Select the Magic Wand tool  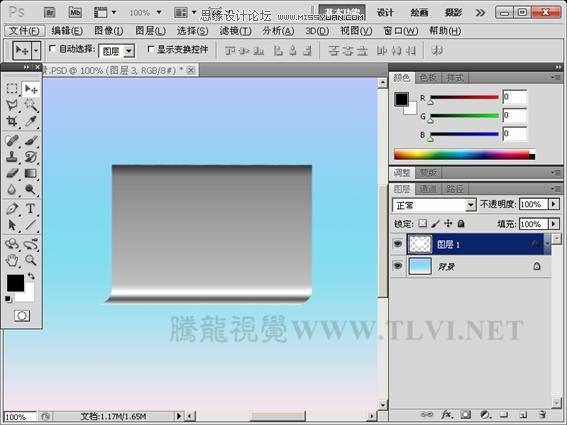[31, 105]
